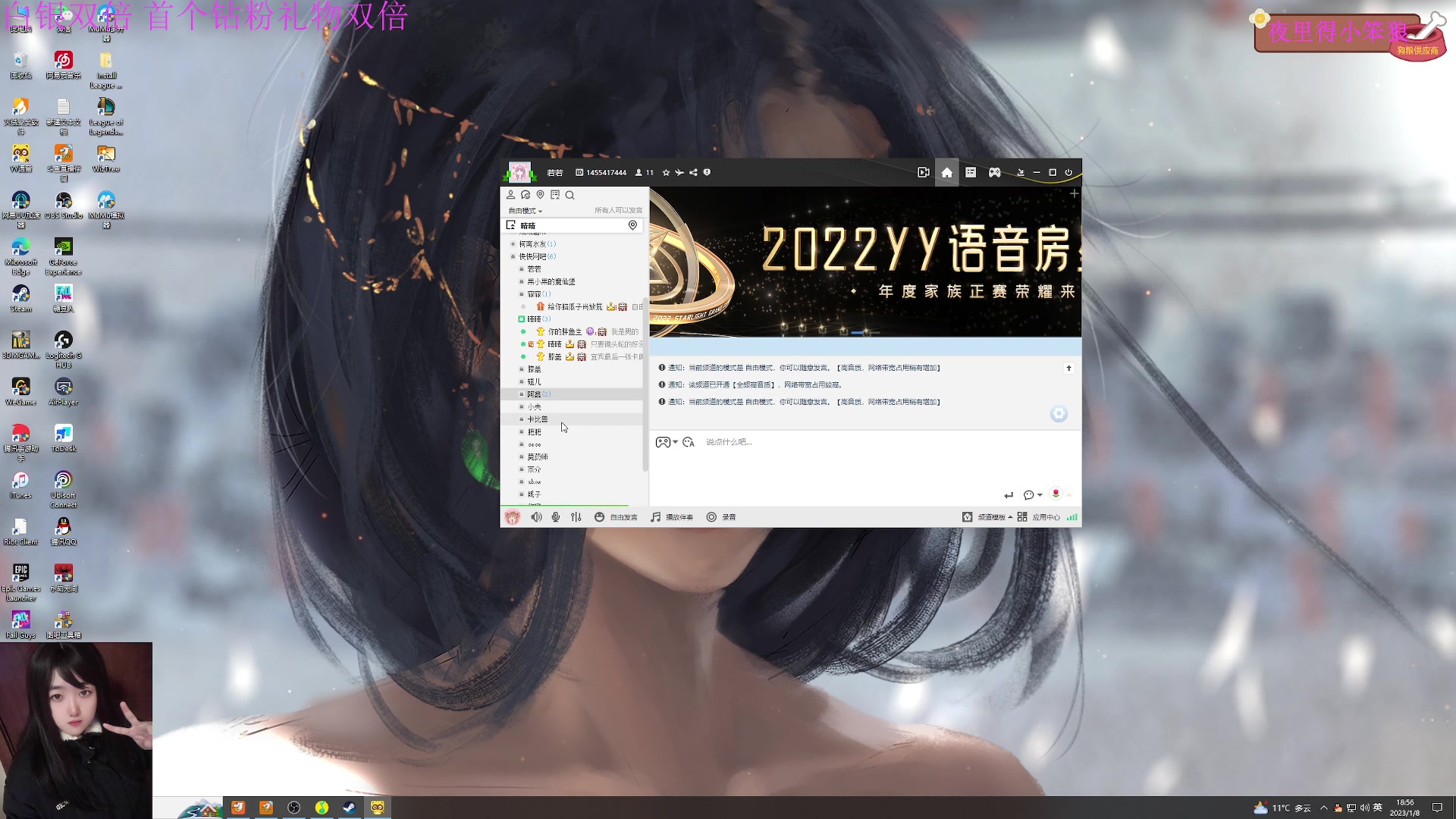This screenshot has height=819, width=1456.
Task: Click the airplane icon in YY title bar
Action: click(679, 173)
